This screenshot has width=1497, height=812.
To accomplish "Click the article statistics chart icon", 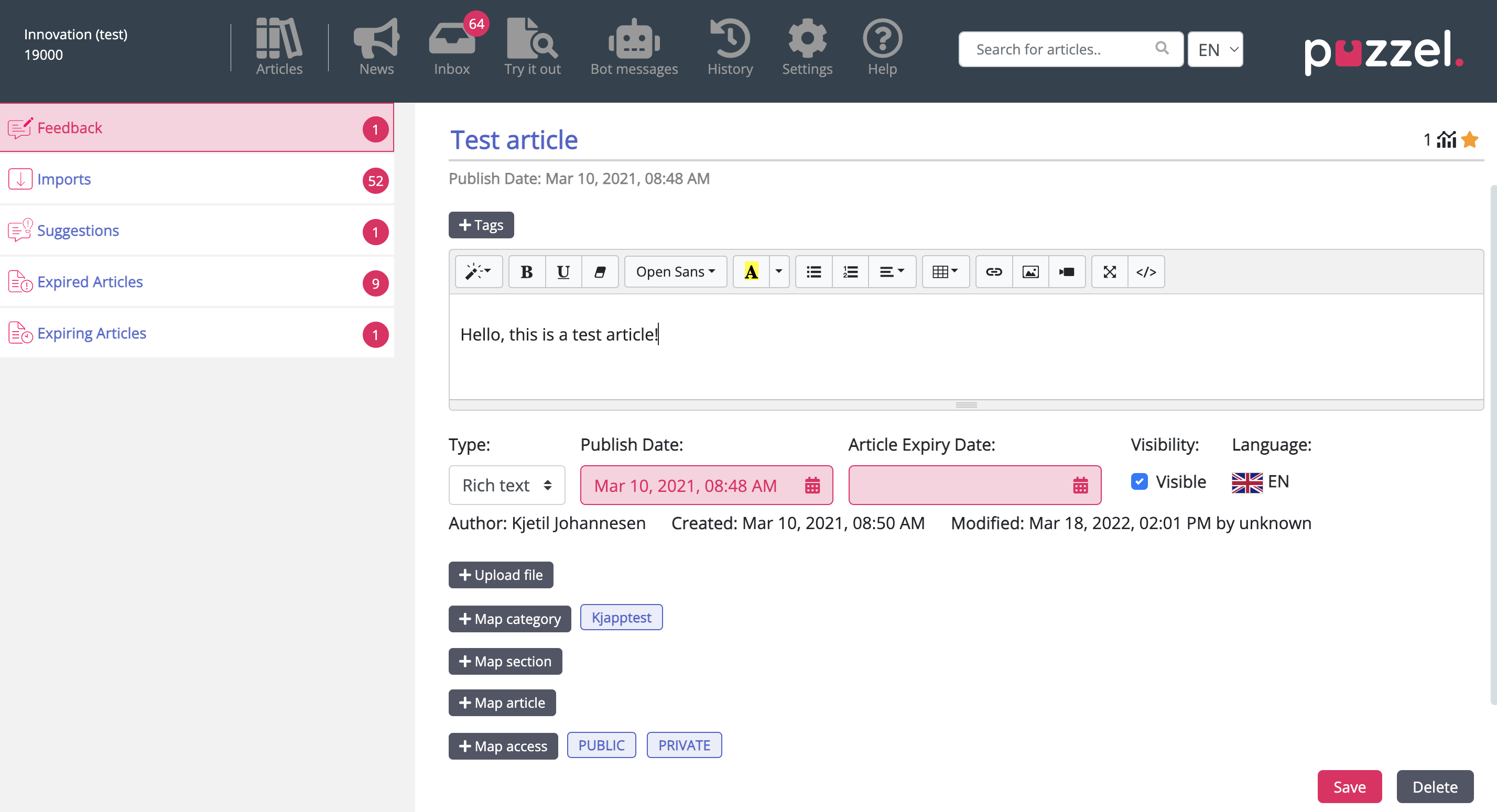I will pyautogui.click(x=1447, y=140).
